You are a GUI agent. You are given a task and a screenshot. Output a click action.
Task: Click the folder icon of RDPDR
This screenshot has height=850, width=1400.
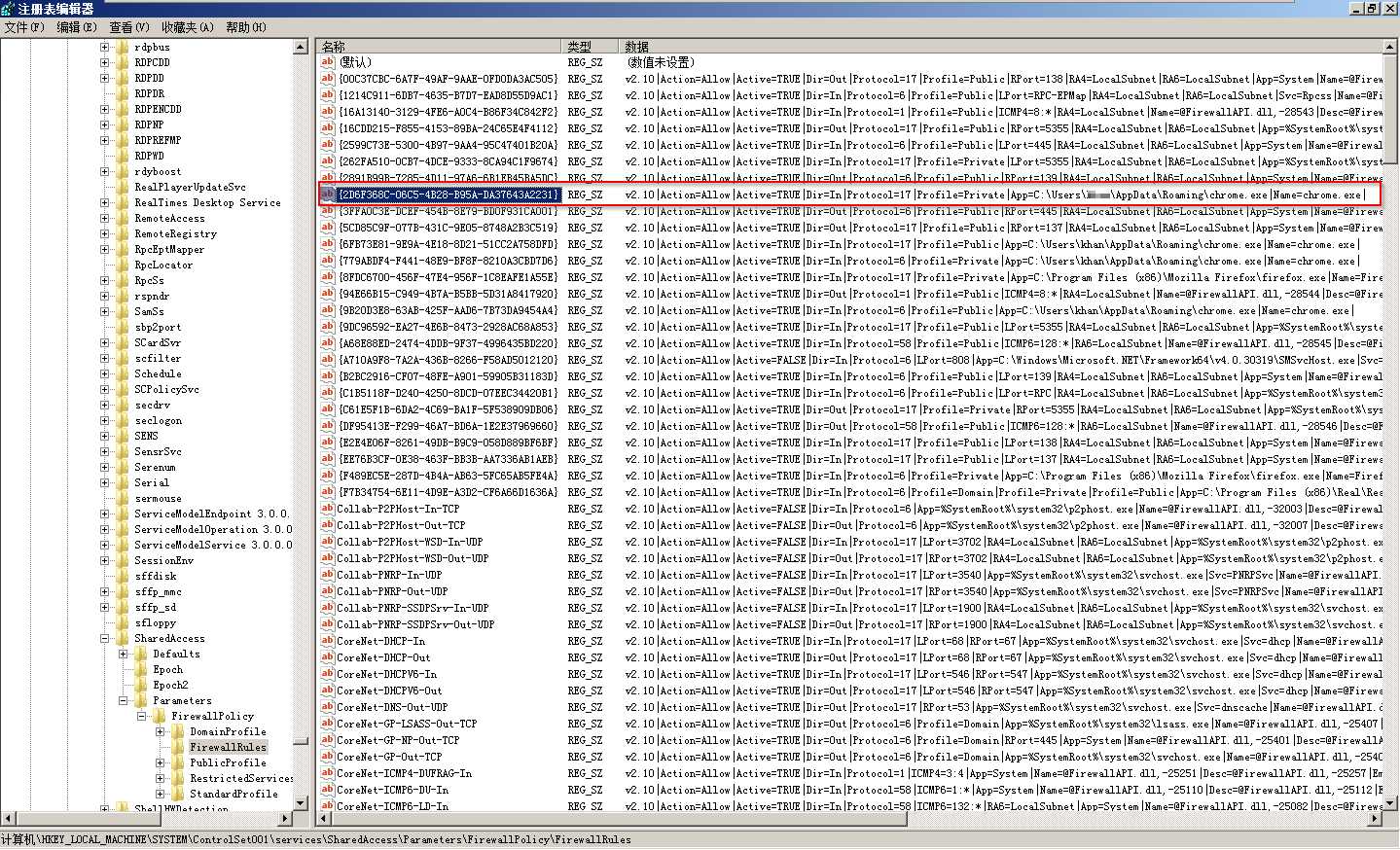[122, 93]
